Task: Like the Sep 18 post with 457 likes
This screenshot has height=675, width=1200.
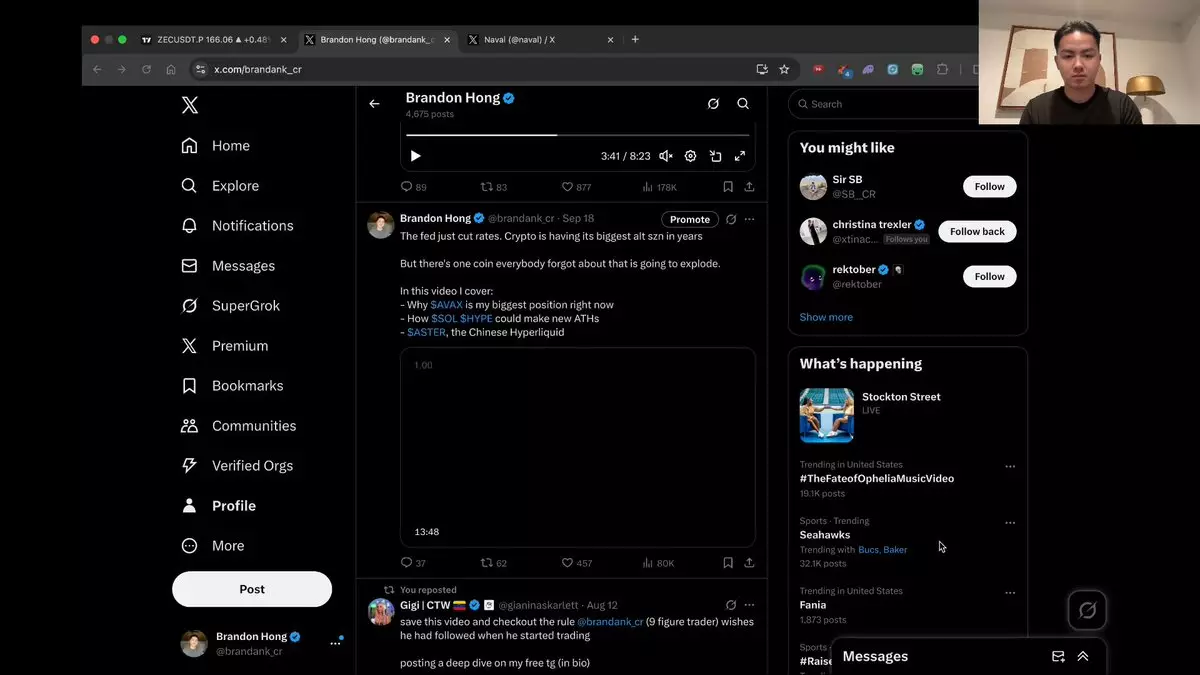Action: pos(567,563)
